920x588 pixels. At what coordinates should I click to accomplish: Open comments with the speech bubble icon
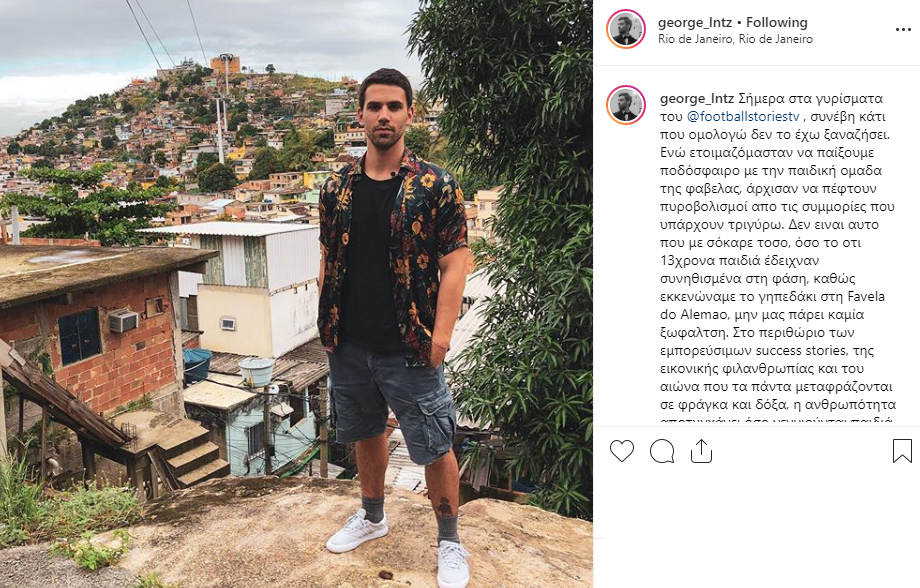coord(662,451)
